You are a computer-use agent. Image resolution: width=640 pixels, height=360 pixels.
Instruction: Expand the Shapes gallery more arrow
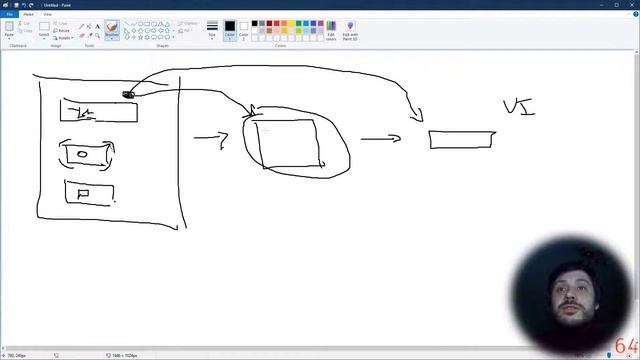[x=173, y=37]
